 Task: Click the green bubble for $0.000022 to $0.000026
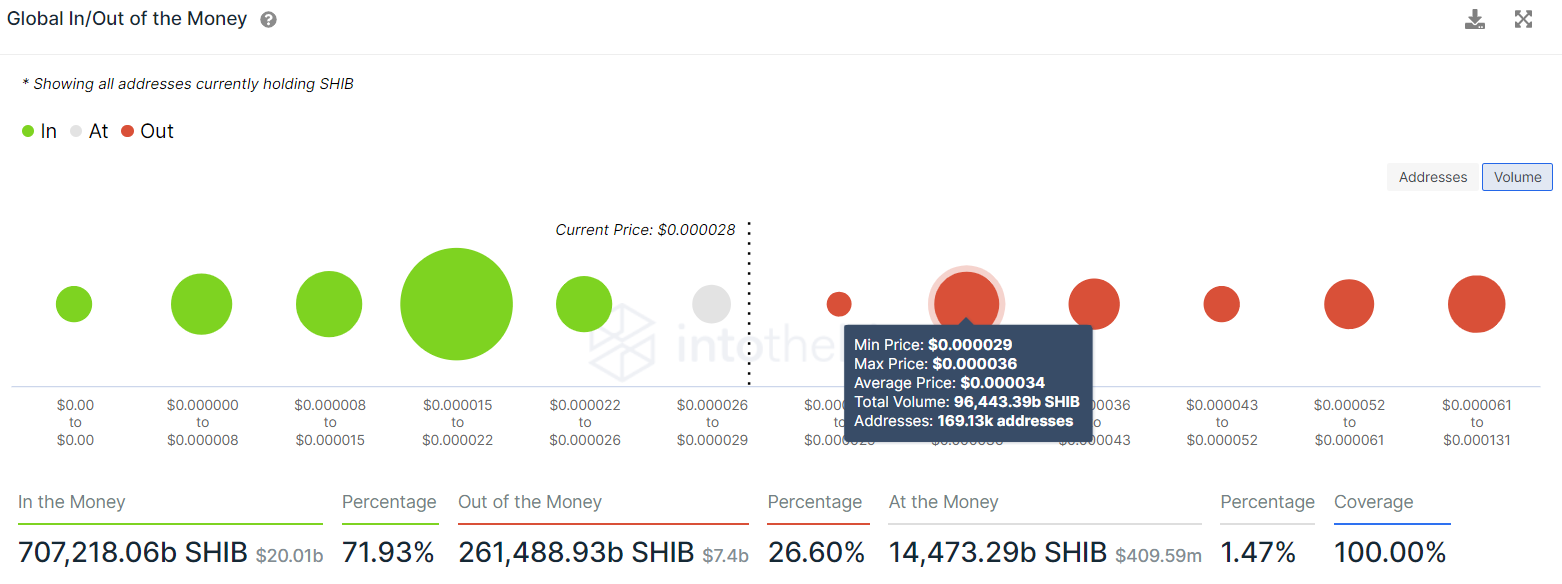coord(584,304)
